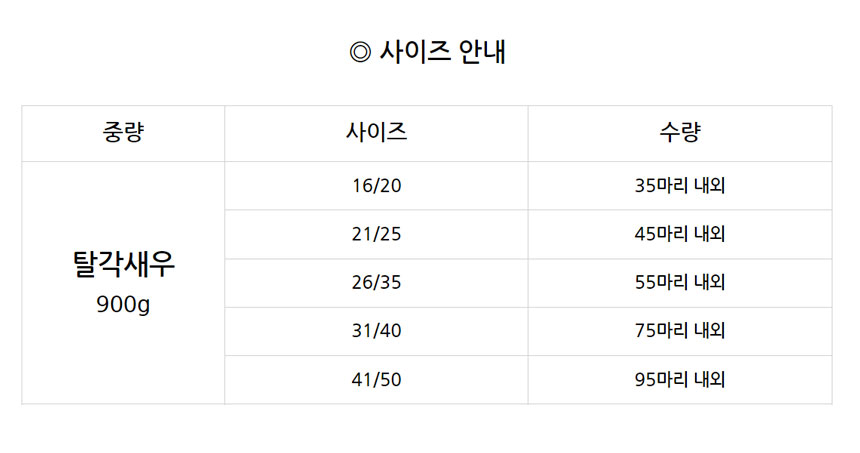Screen dimensions: 860x453
Task: Click the 95마리 내외 quantity cell
Action: coord(680,380)
